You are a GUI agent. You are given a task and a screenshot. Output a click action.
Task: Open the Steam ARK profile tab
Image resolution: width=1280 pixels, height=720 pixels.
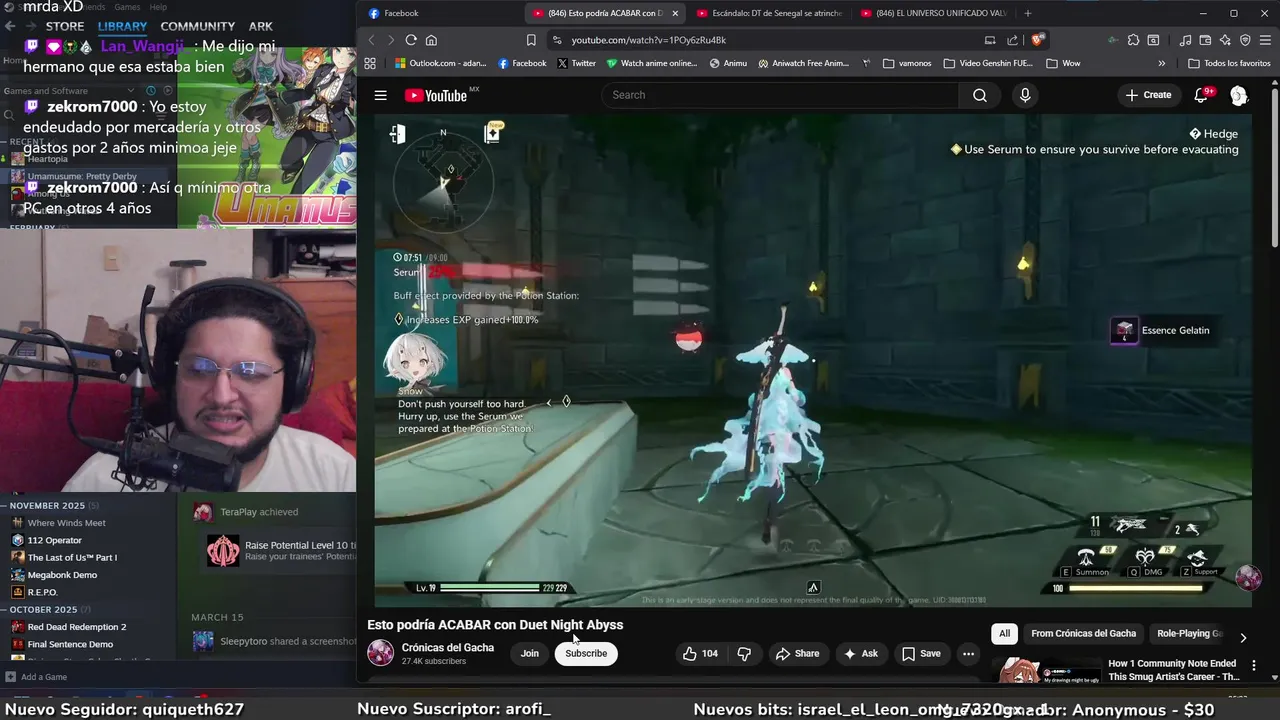(x=260, y=26)
